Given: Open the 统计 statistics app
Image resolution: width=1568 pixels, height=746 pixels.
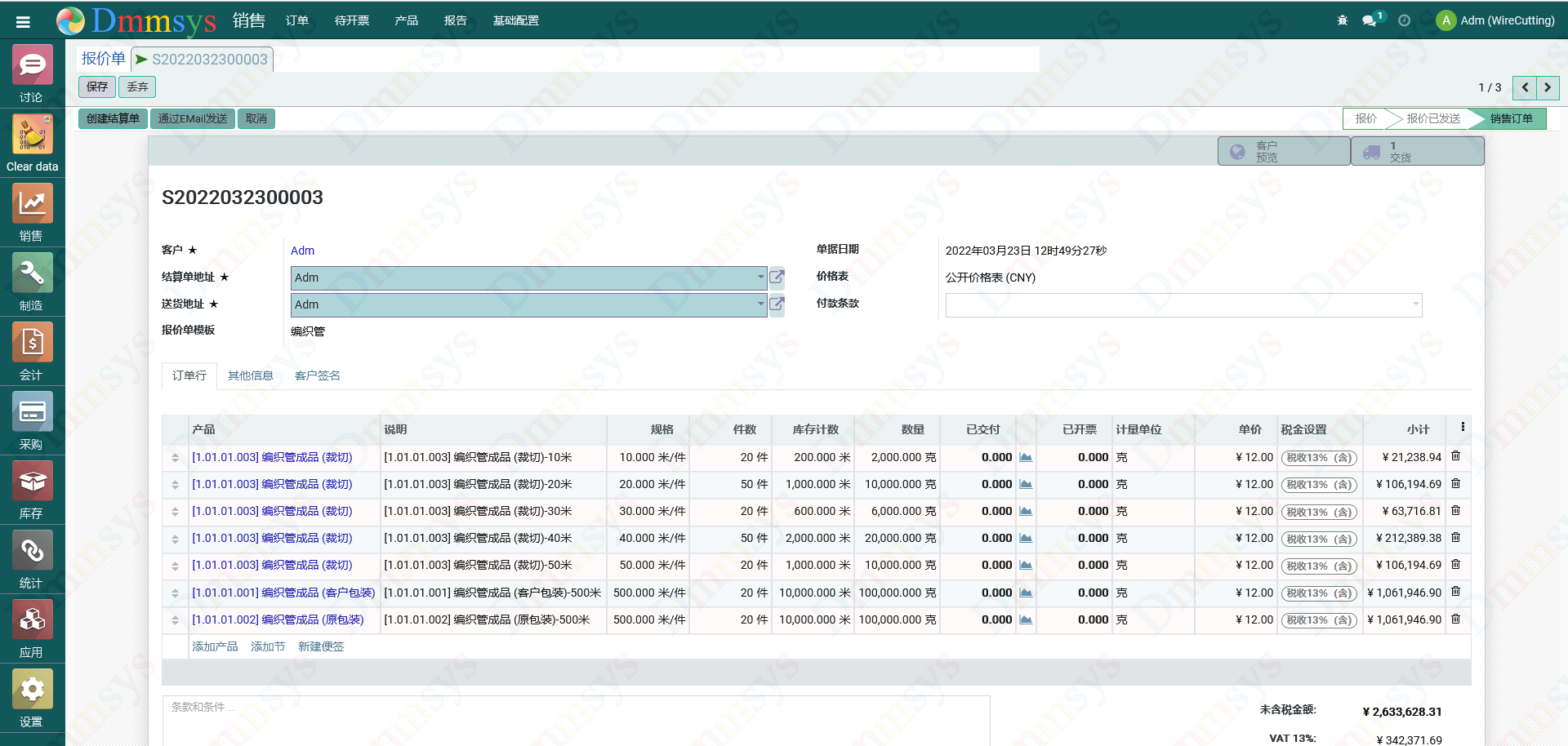Looking at the screenshot, I should click(x=32, y=559).
